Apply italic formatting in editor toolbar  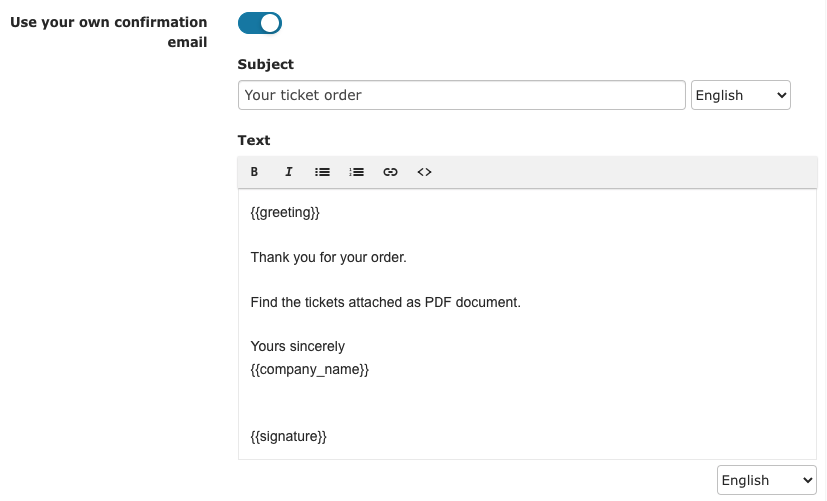(x=289, y=172)
